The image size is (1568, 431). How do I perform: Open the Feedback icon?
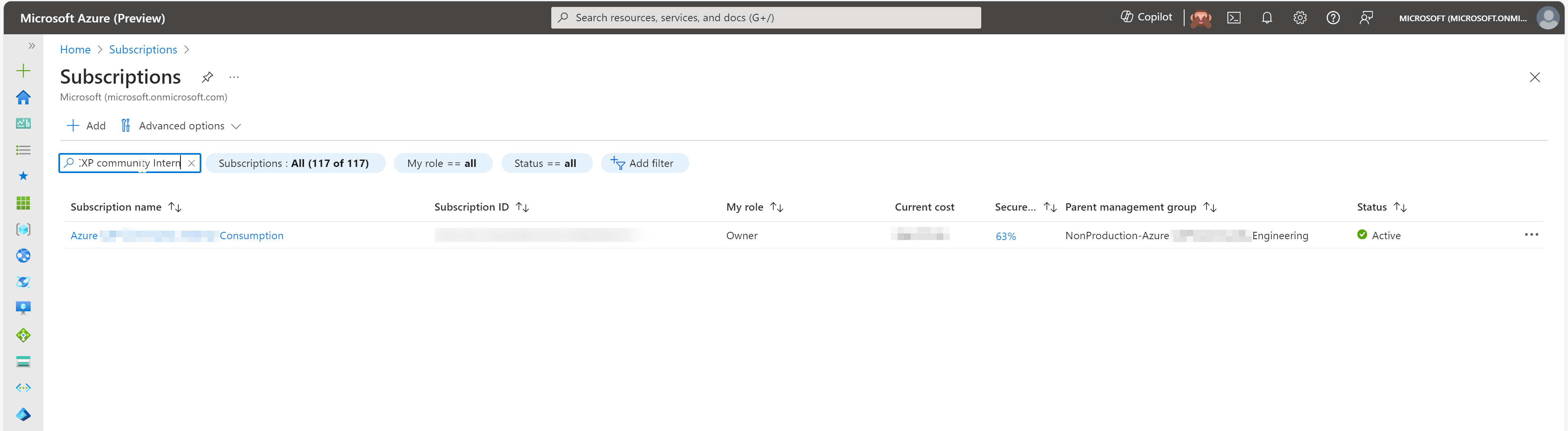1367,18
